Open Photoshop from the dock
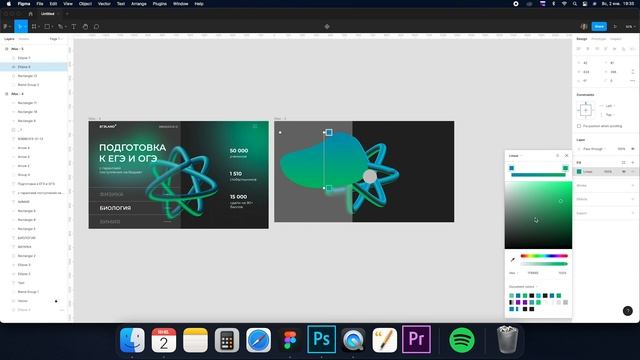 pos(321,340)
